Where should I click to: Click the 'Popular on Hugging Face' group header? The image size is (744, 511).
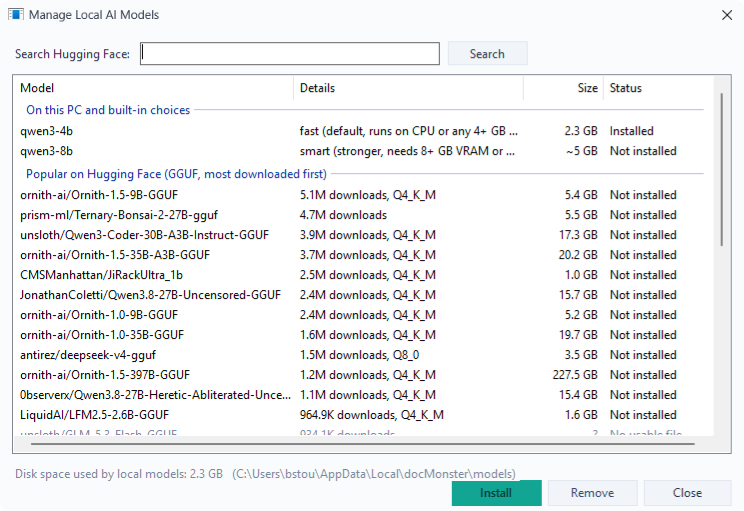click(176, 174)
